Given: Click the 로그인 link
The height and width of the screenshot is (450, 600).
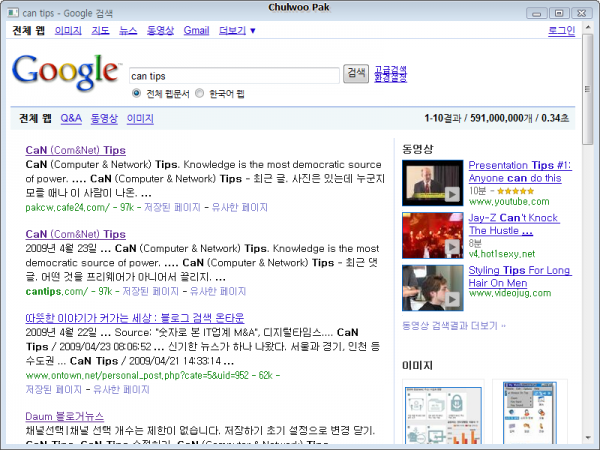Looking at the screenshot, I should pyautogui.click(x=561, y=30).
